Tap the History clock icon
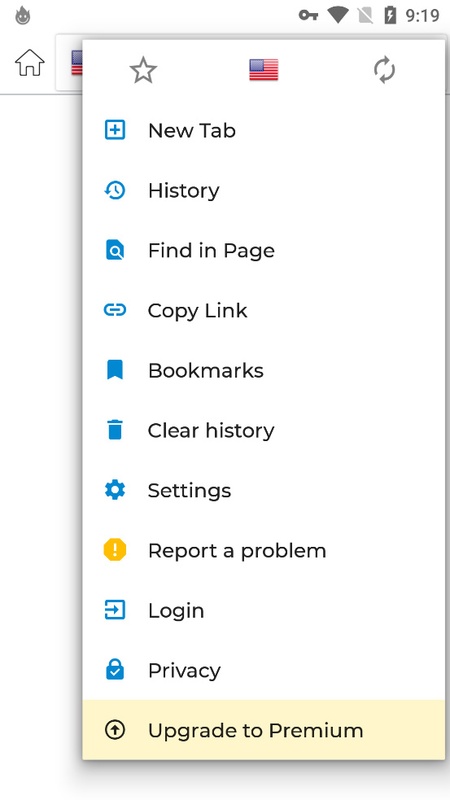Viewport: 450px width, 800px height. pos(115,190)
